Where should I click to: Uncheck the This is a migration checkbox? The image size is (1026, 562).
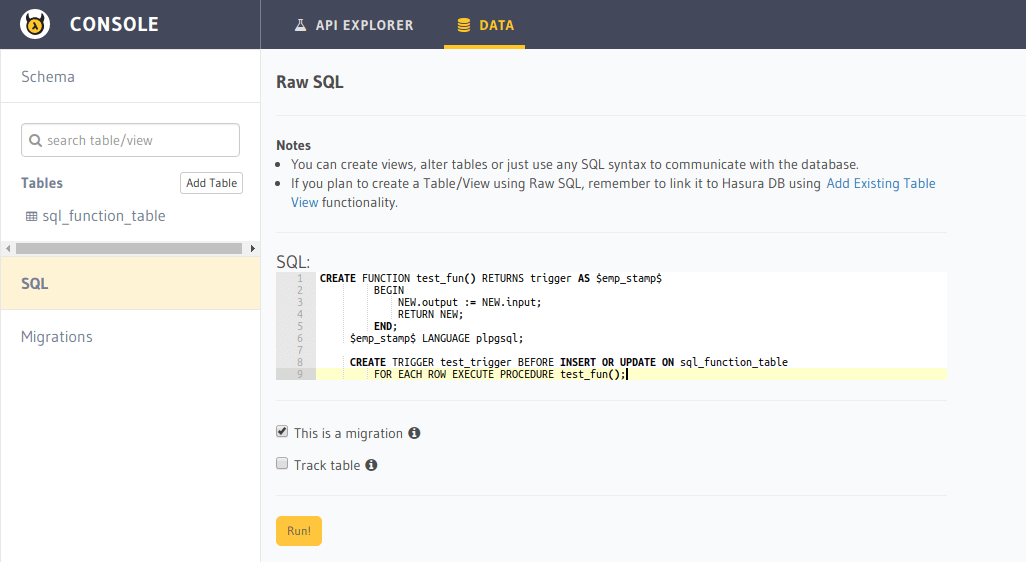pyautogui.click(x=282, y=432)
